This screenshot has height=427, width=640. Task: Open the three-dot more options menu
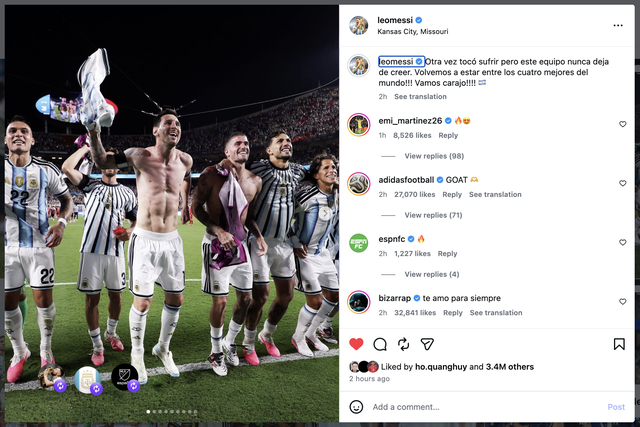pyautogui.click(x=618, y=25)
